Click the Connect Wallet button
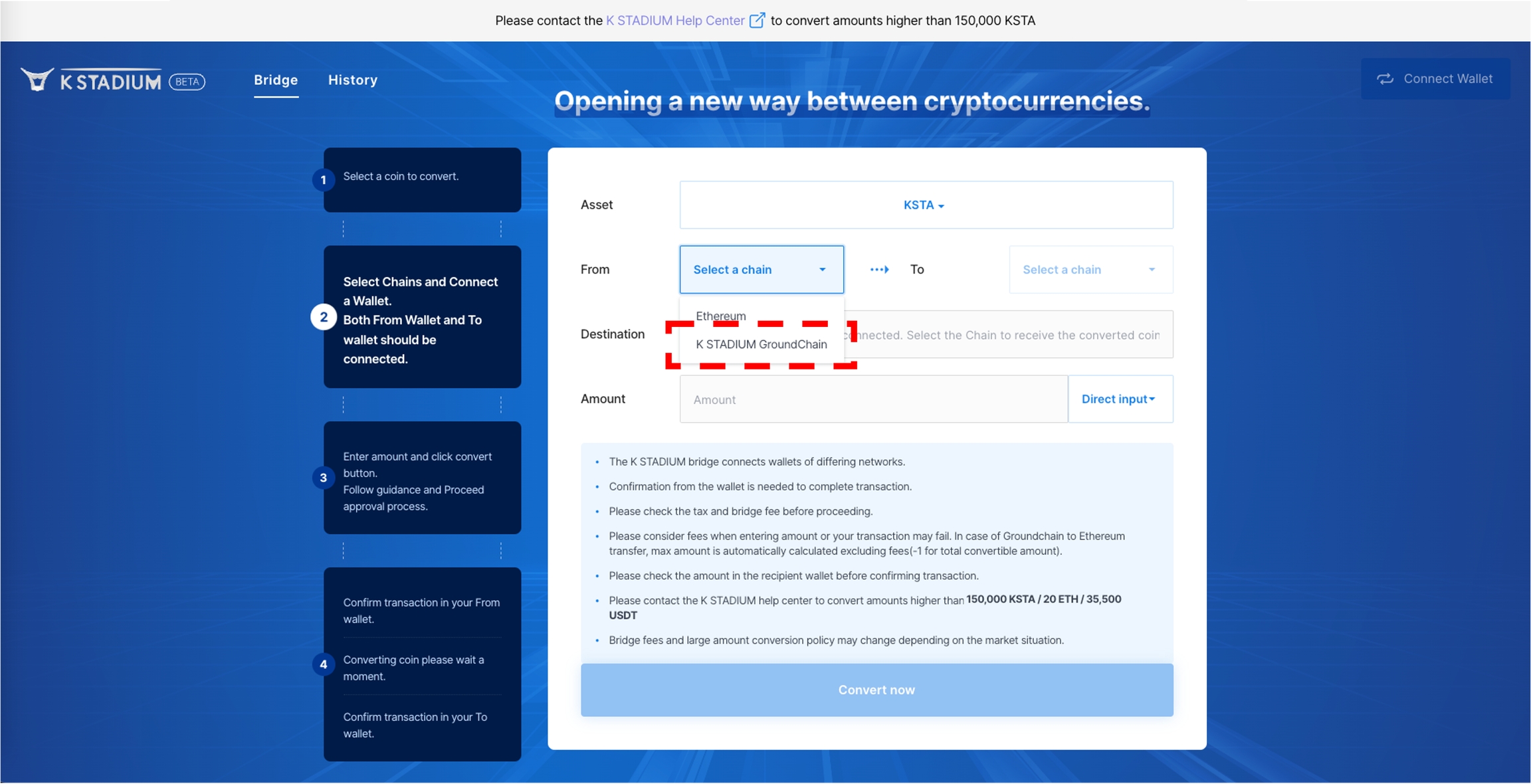 pos(1435,79)
